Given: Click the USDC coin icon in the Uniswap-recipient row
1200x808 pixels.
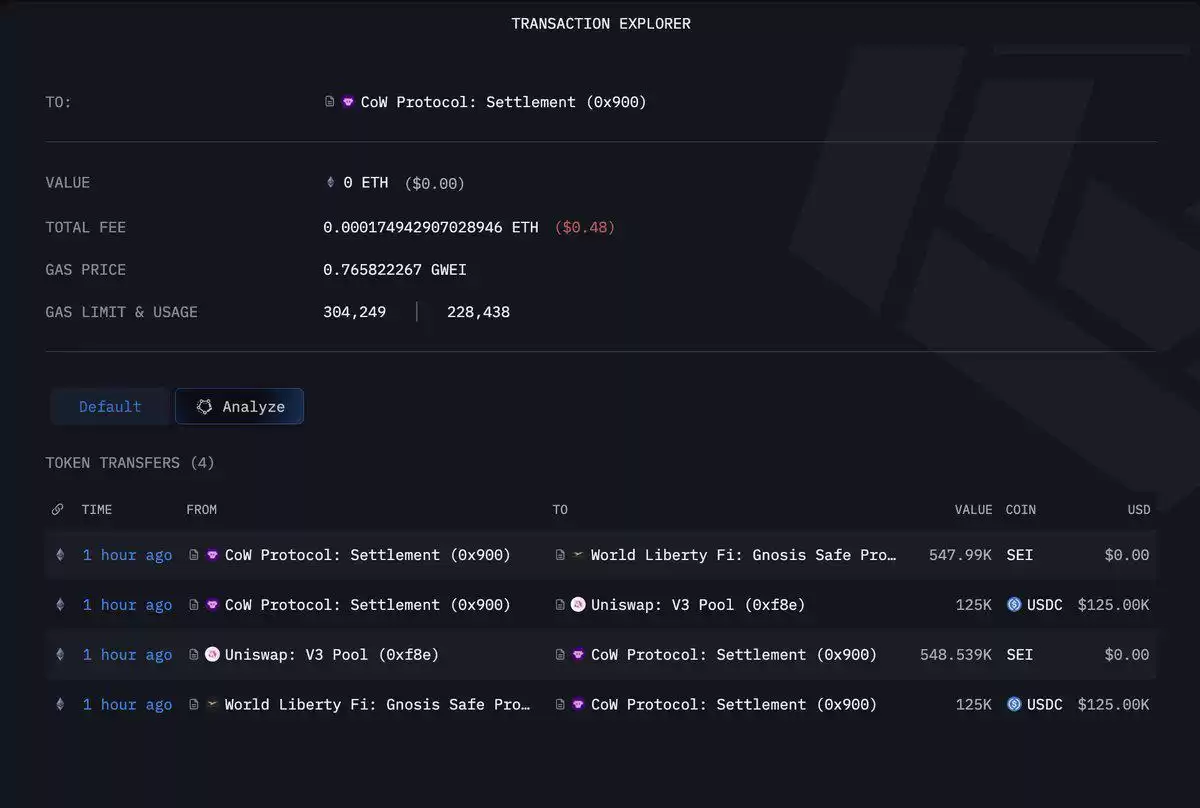Looking at the screenshot, I should 1014,605.
